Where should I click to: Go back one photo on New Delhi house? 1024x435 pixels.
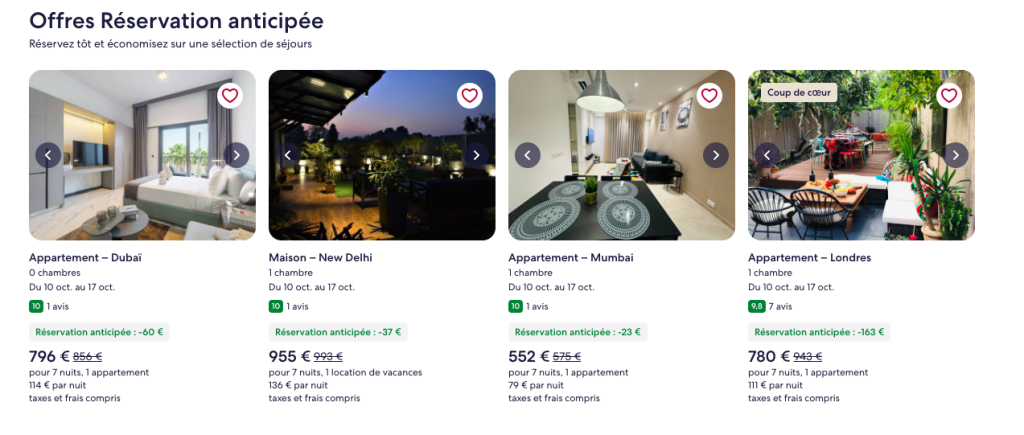(288, 155)
